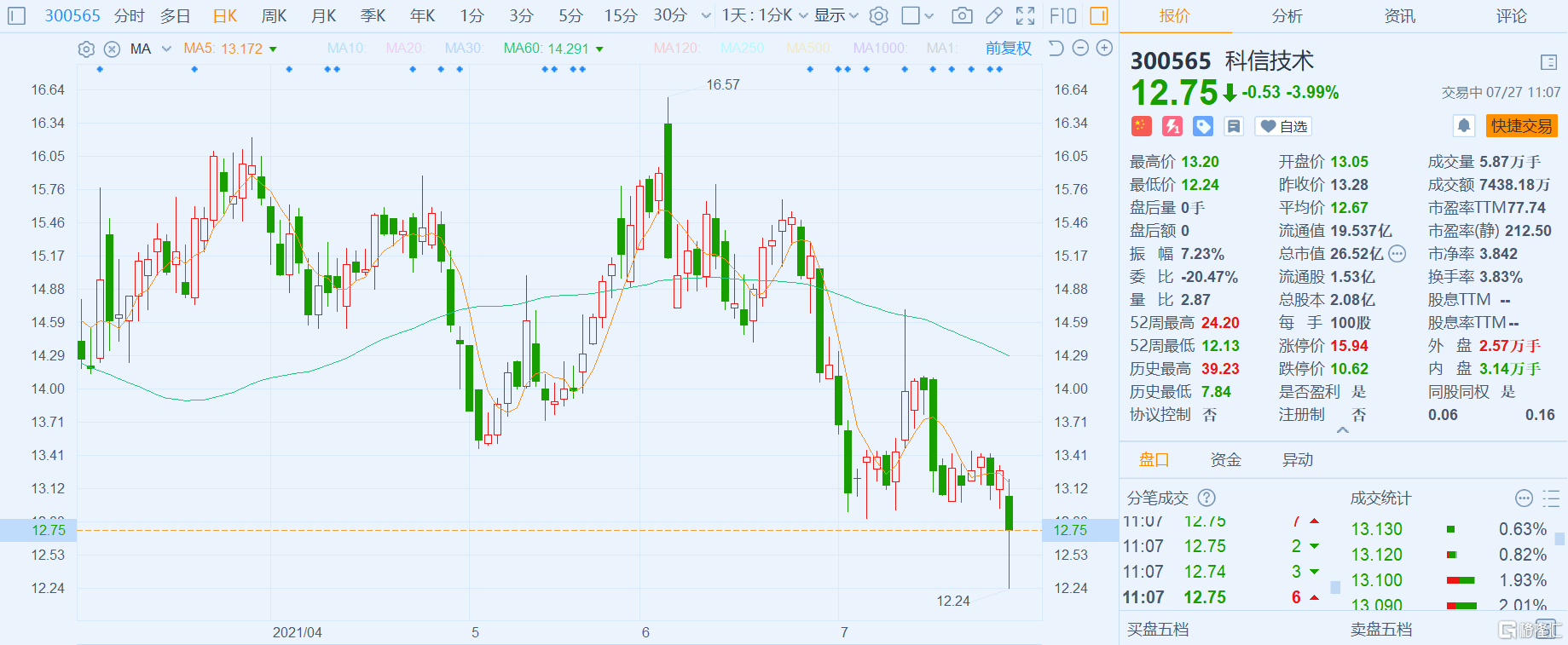Open the notes icon beside the tag

[x=1234, y=126]
